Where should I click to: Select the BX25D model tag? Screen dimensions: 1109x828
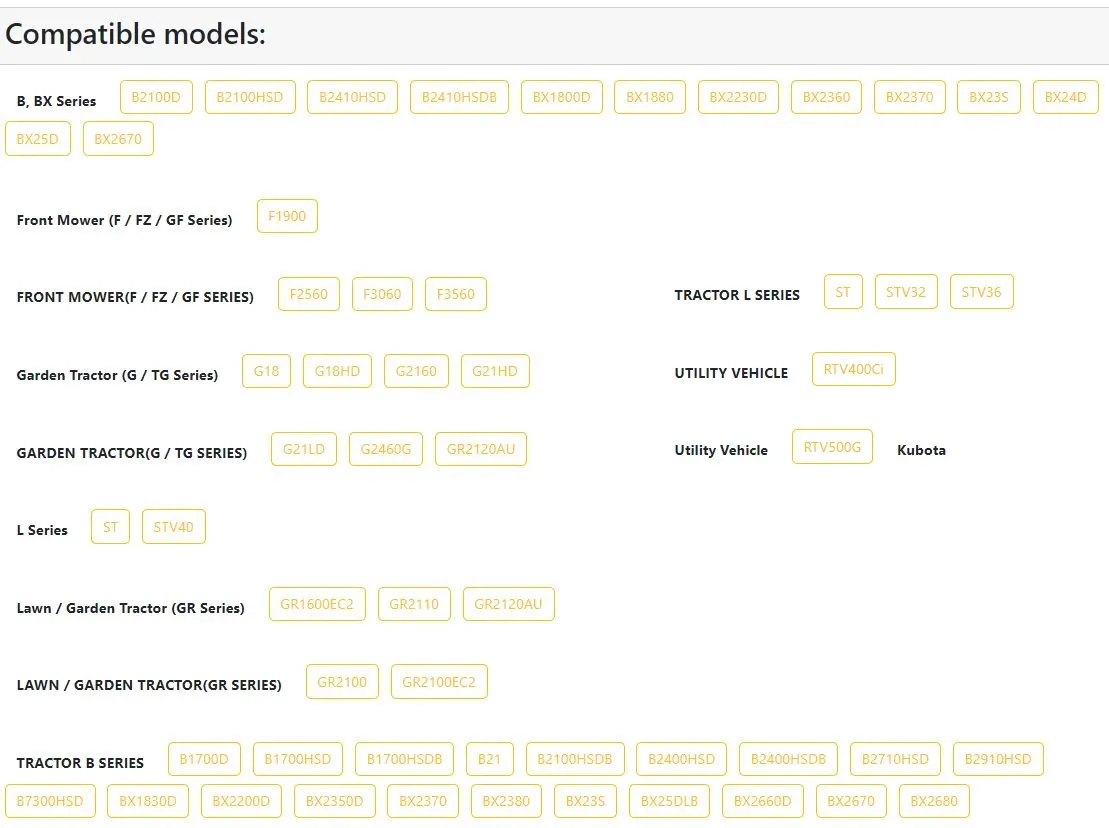[x=37, y=139]
